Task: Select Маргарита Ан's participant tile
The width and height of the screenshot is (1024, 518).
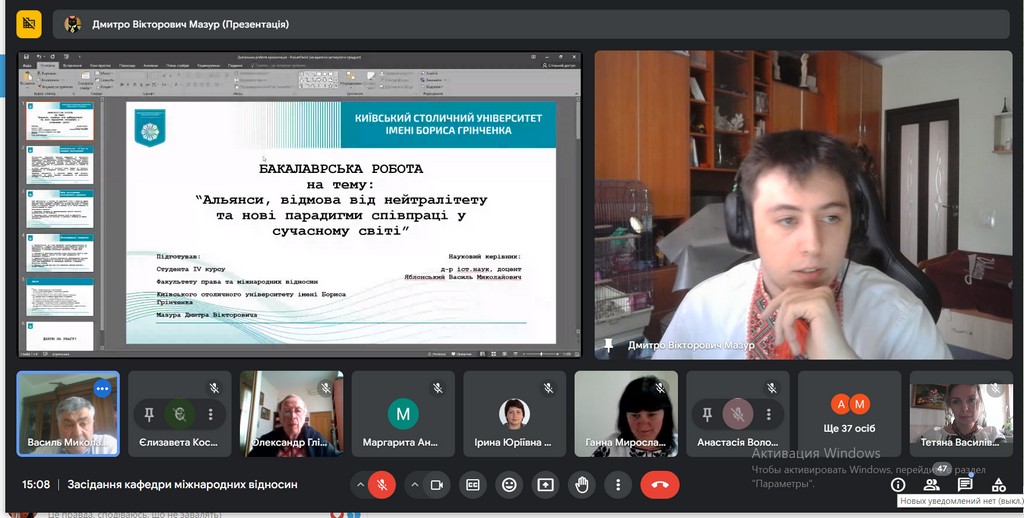Action: pos(403,414)
